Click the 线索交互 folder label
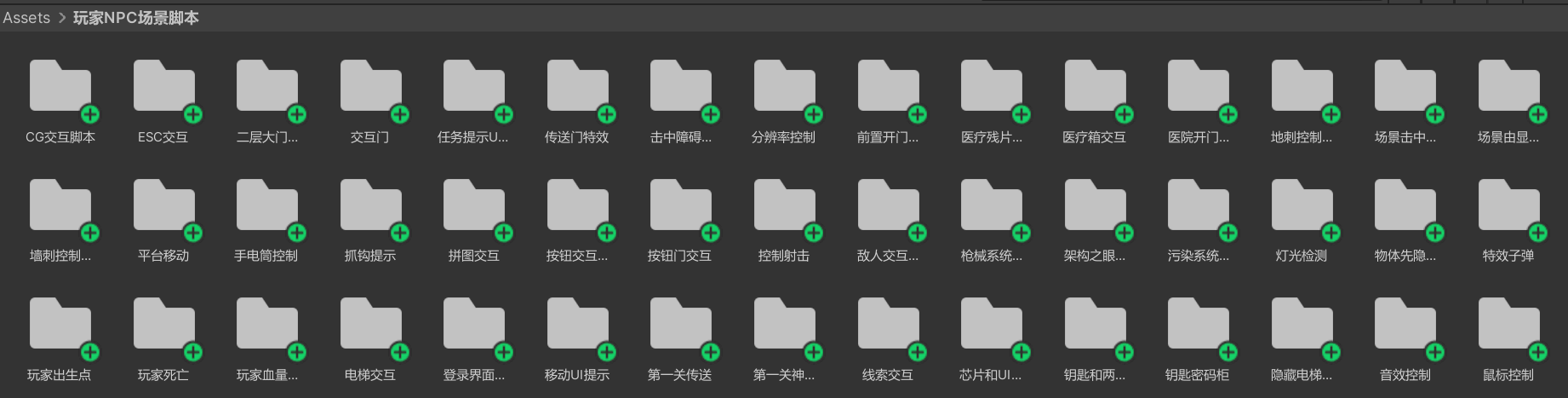The width and height of the screenshot is (1568, 398). coord(888,375)
